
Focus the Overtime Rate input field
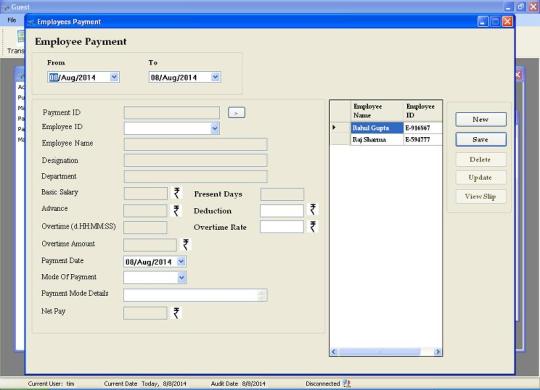[x=282, y=227]
